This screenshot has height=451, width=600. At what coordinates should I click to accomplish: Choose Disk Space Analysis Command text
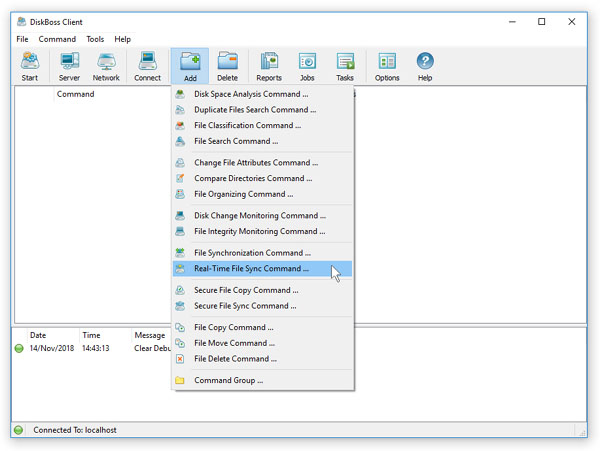pyautogui.click(x=251, y=94)
